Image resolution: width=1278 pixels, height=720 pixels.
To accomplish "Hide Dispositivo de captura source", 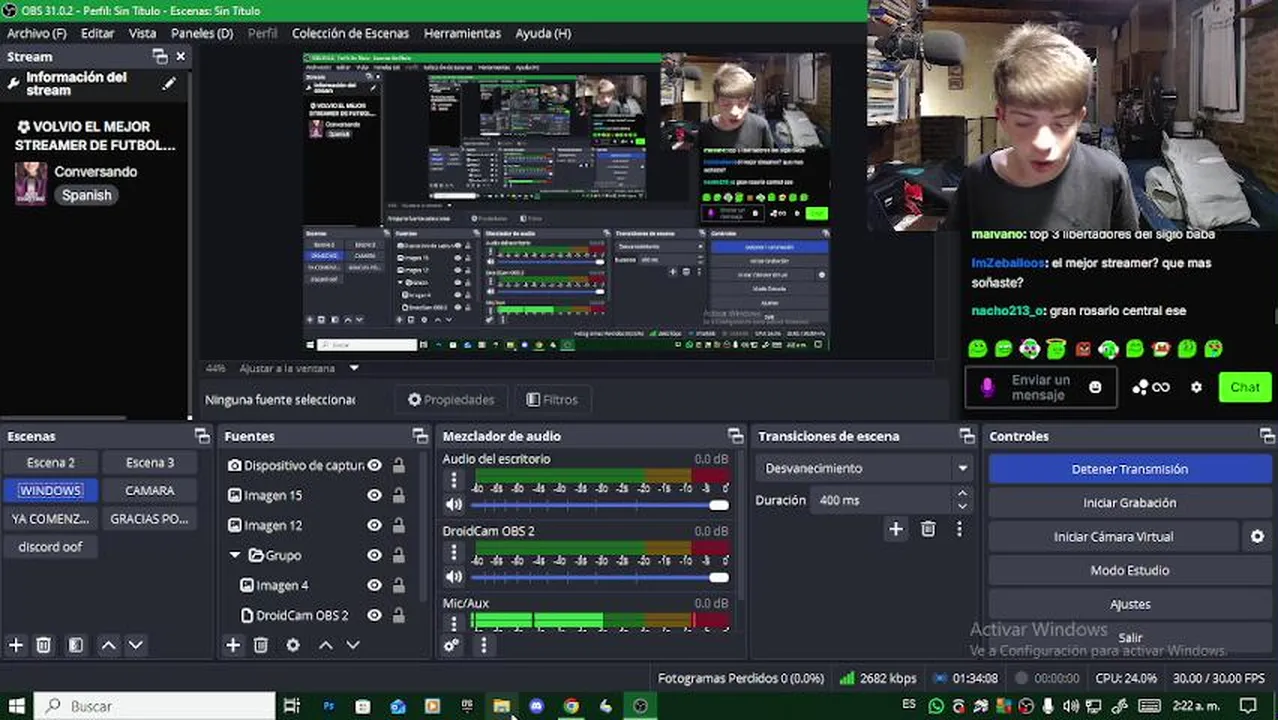I will point(374,465).
